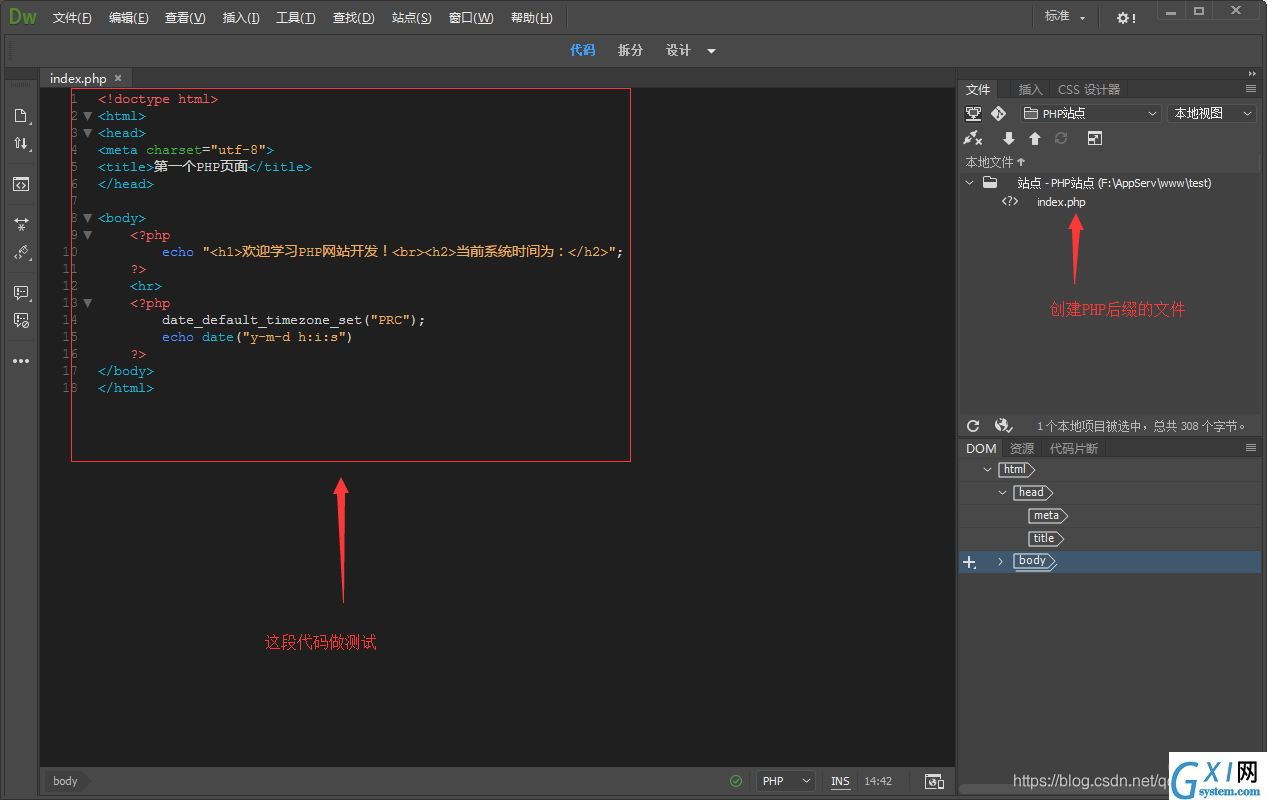Click the Synchronize icon in Files toolbar

click(1061, 138)
